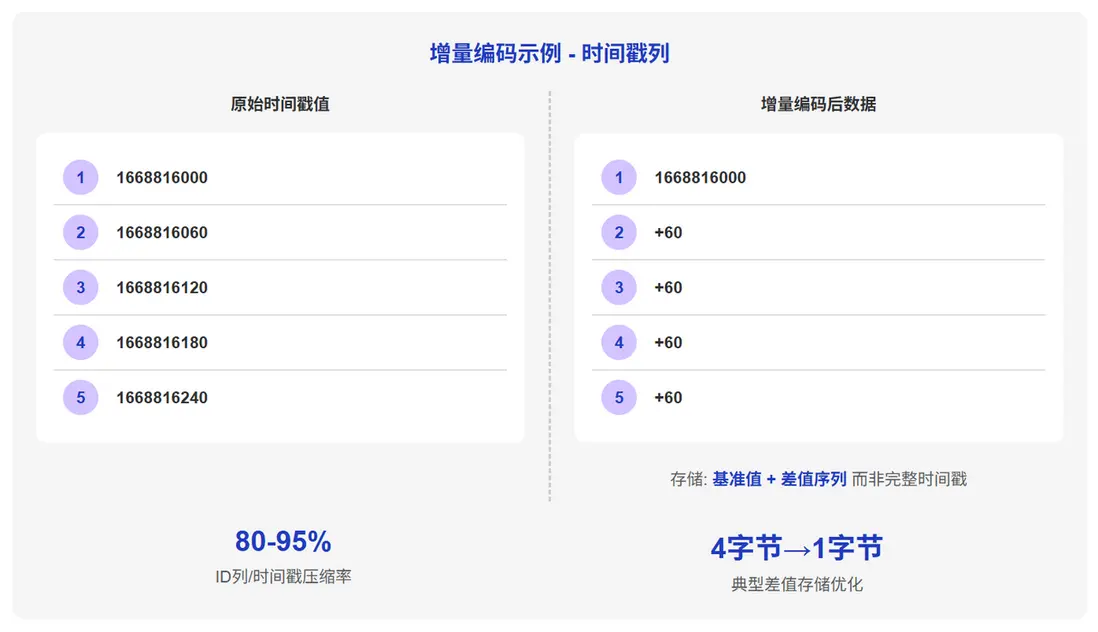Click badge 4 beside 1668816180
The height and width of the screenshot is (632, 1098).
(x=80, y=343)
